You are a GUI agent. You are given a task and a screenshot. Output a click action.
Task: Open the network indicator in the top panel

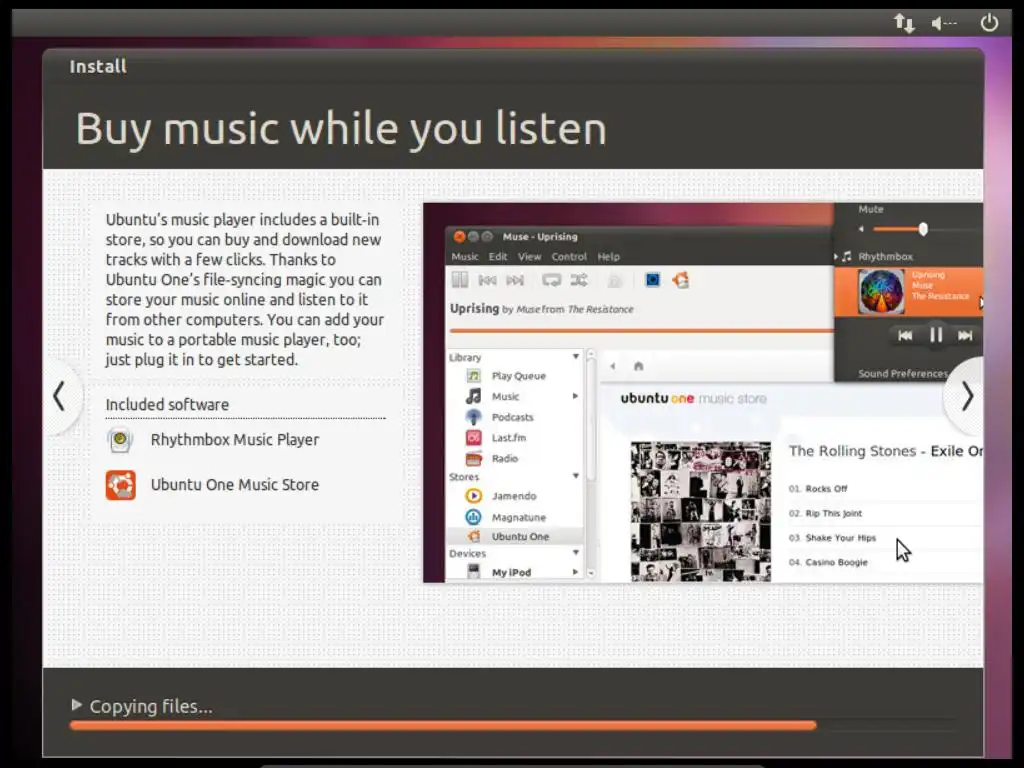click(904, 23)
